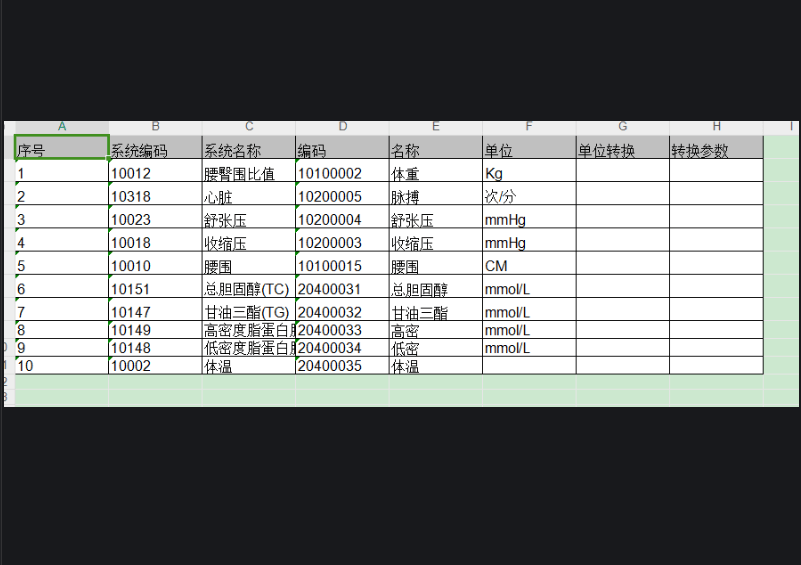Click column F header
Viewport: 801px width, 565px height.
point(529,127)
